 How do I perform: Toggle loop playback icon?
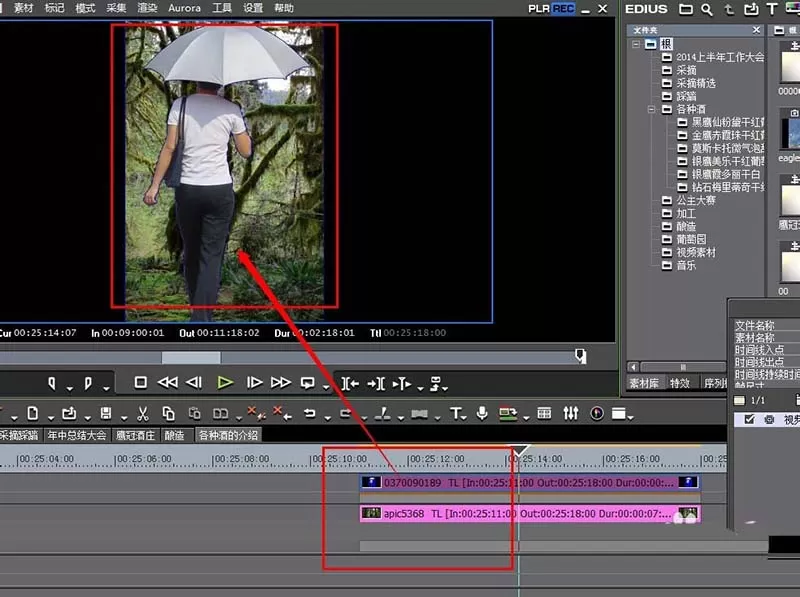(308, 383)
